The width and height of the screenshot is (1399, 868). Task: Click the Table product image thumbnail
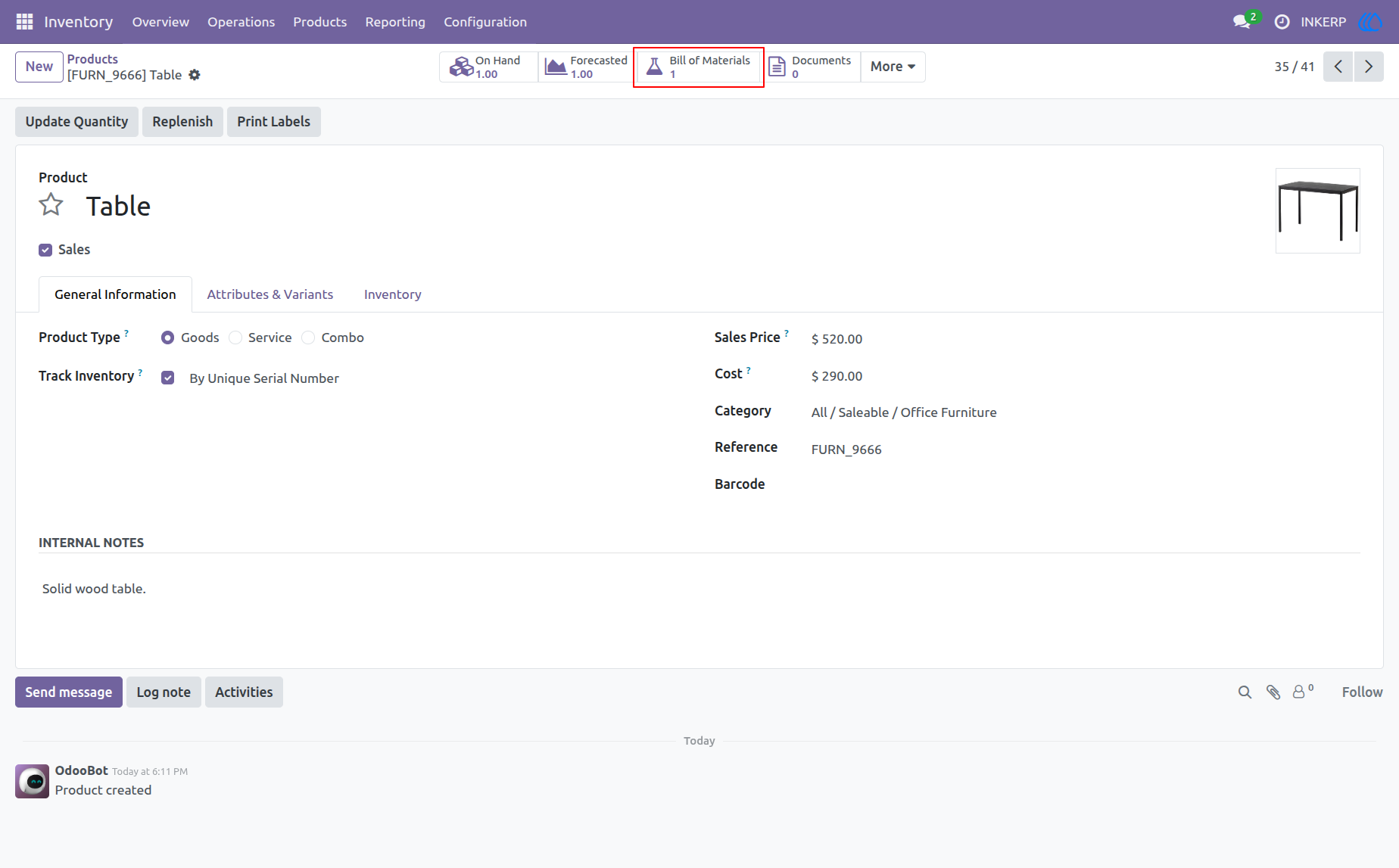[1318, 210]
